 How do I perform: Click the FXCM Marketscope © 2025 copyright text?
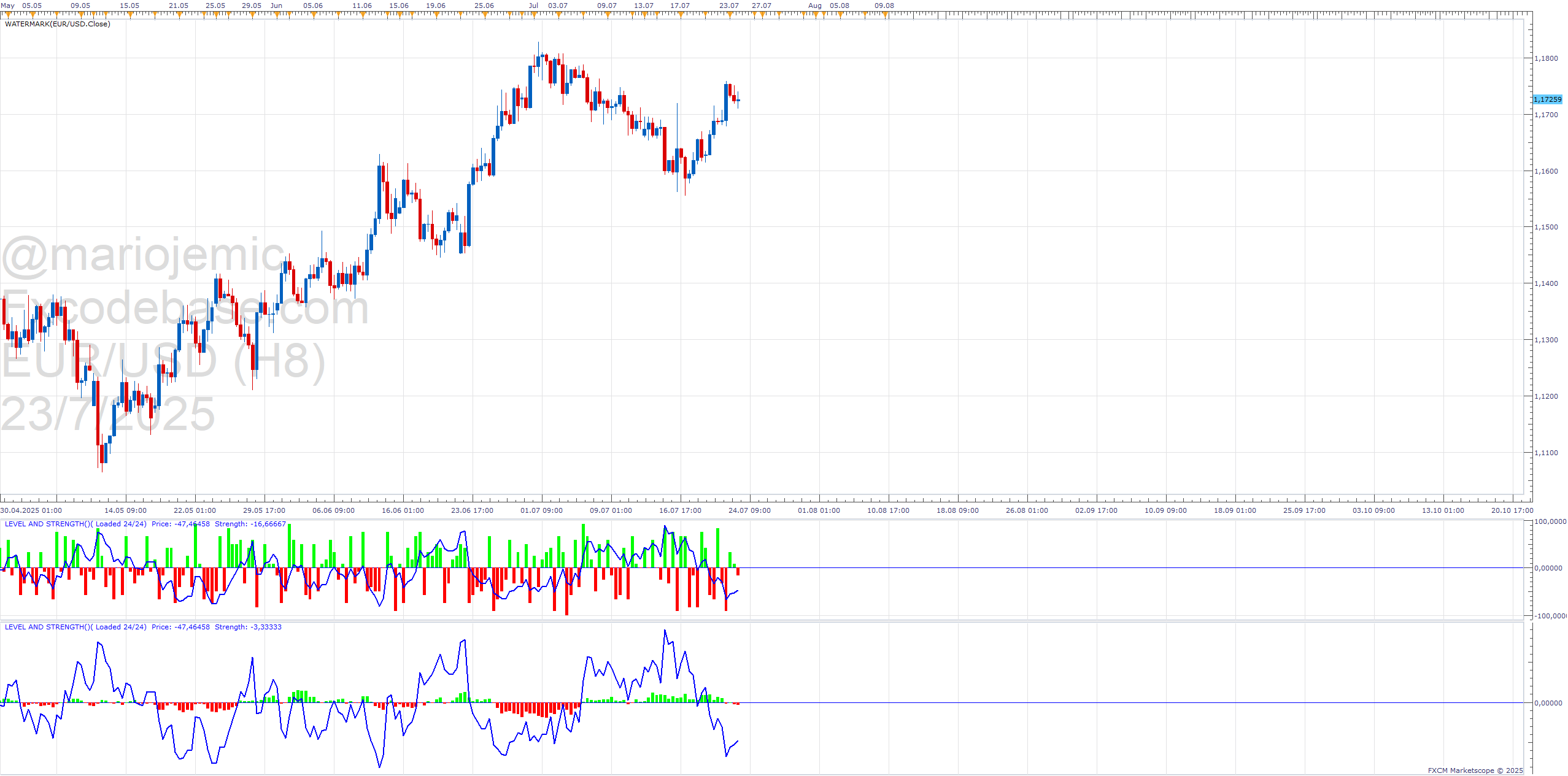click(1475, 770)
